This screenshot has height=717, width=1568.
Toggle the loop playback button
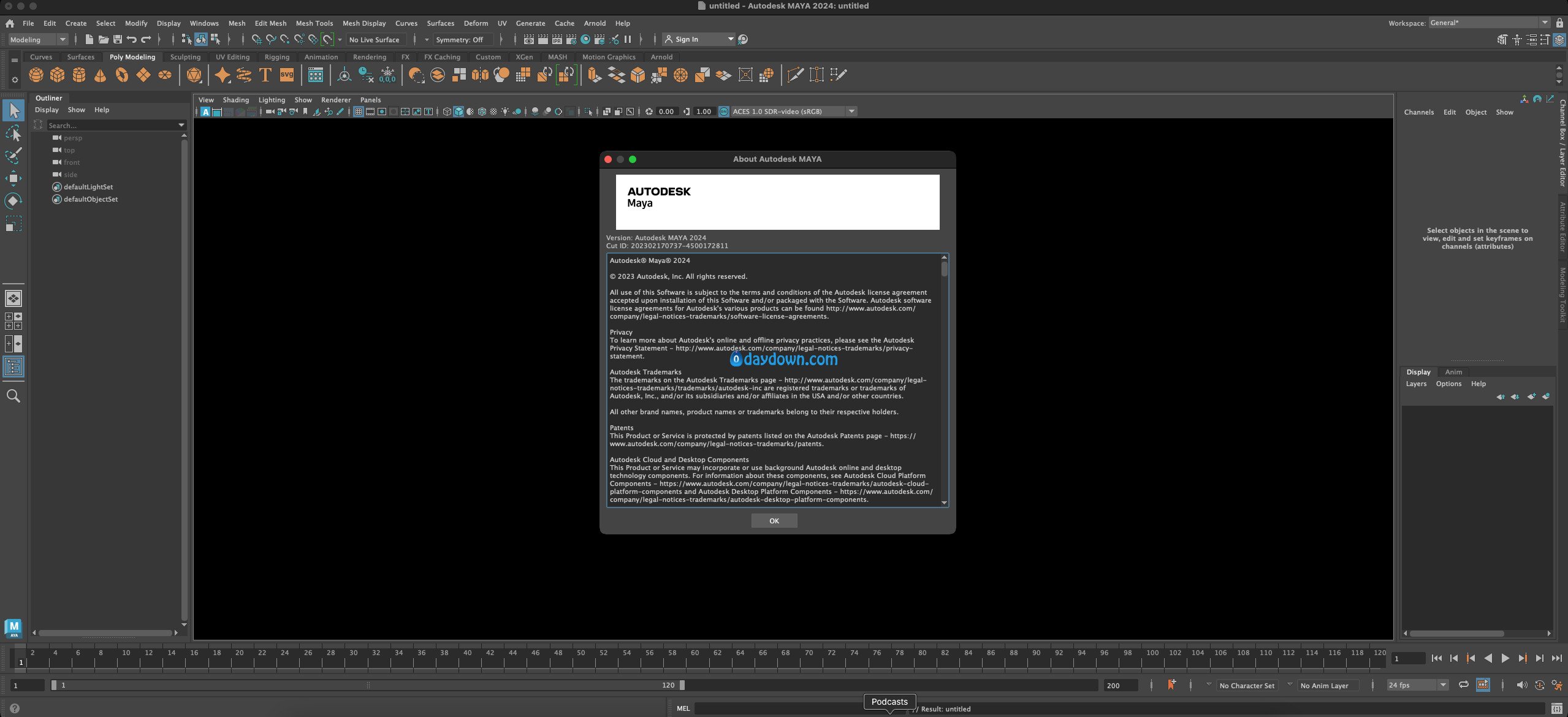[1463, 685]
